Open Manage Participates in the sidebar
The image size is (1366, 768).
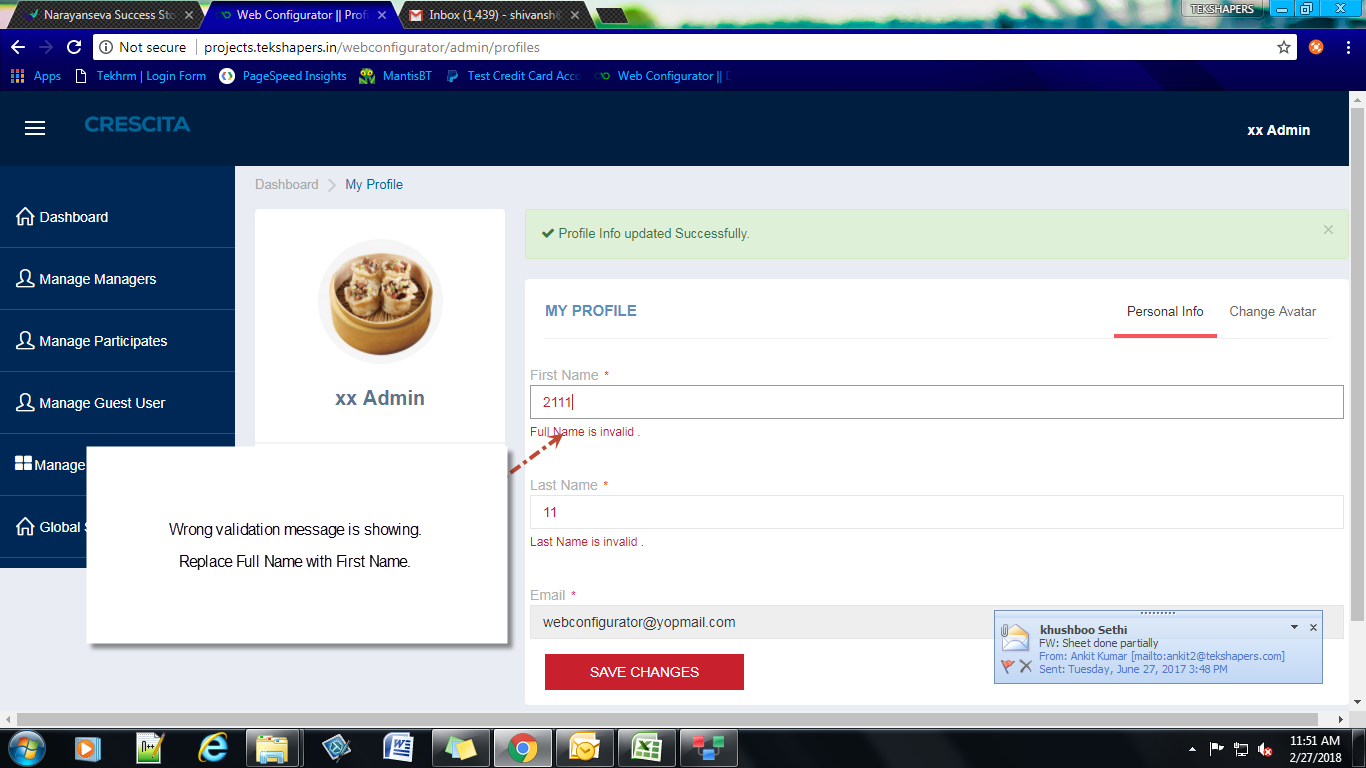[x=117, y=341]
